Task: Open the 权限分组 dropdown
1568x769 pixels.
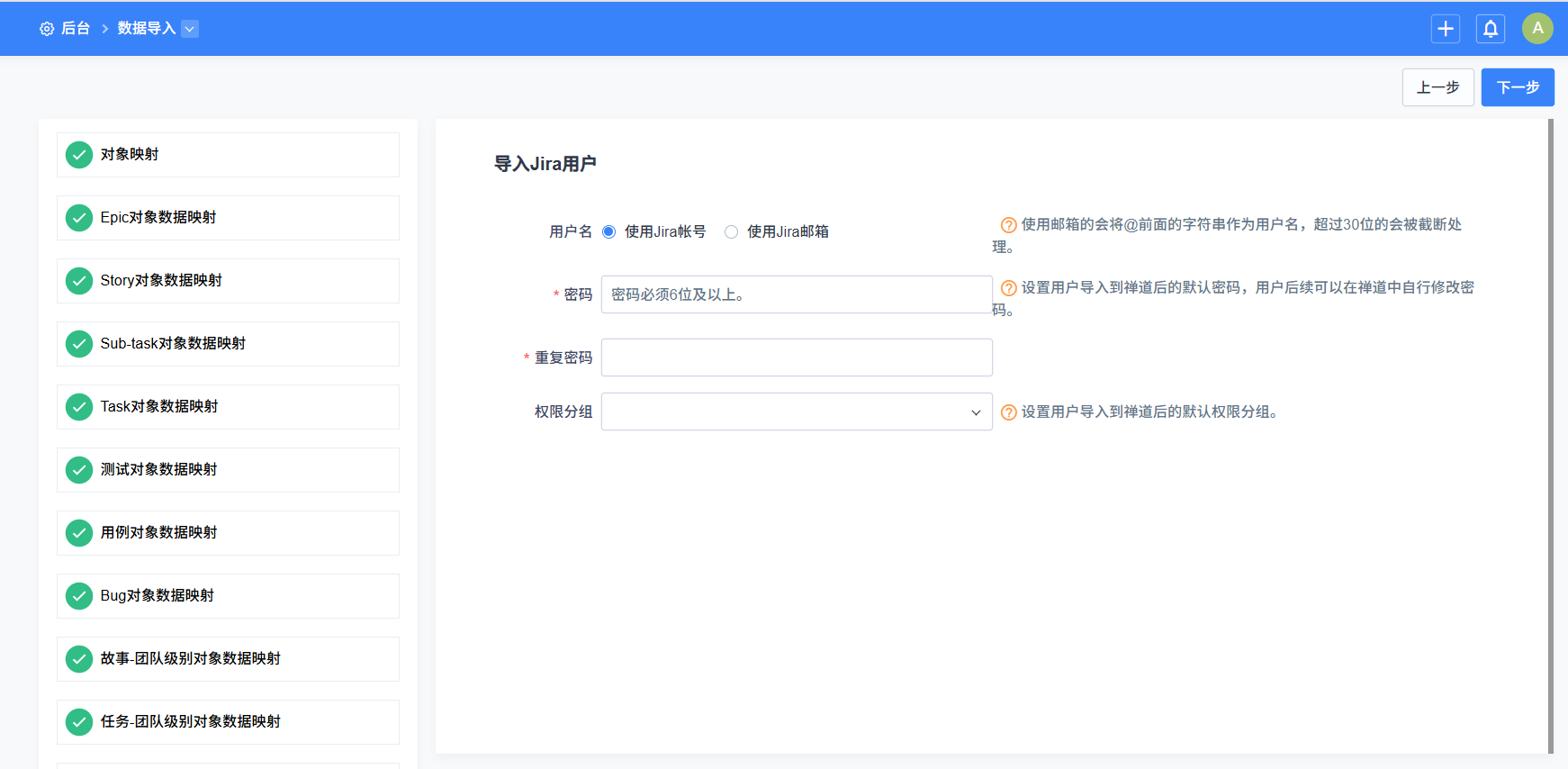Action: [x=797, y=412]
